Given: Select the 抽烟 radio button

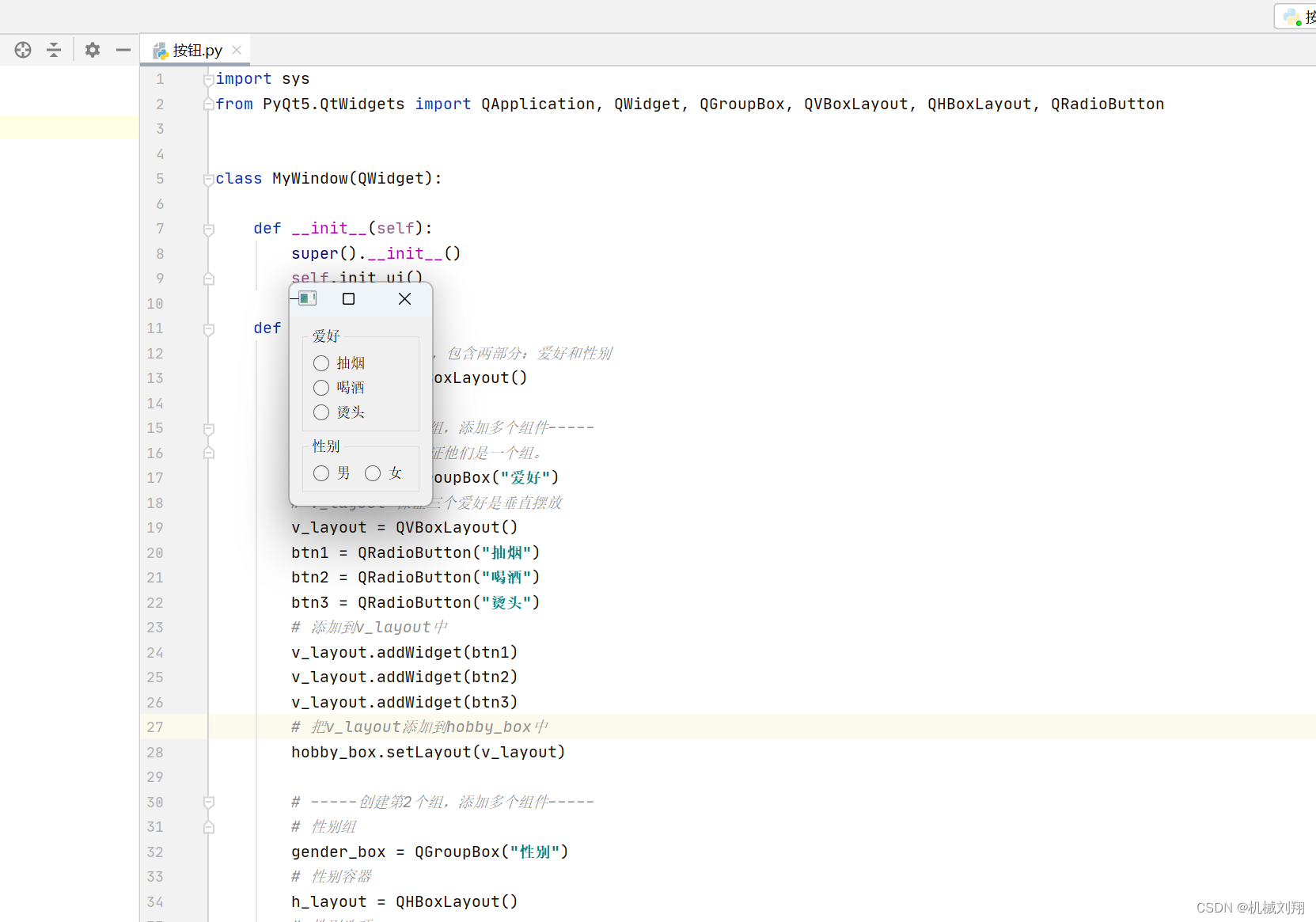Looking at the screenshot, I should (321, 362).
